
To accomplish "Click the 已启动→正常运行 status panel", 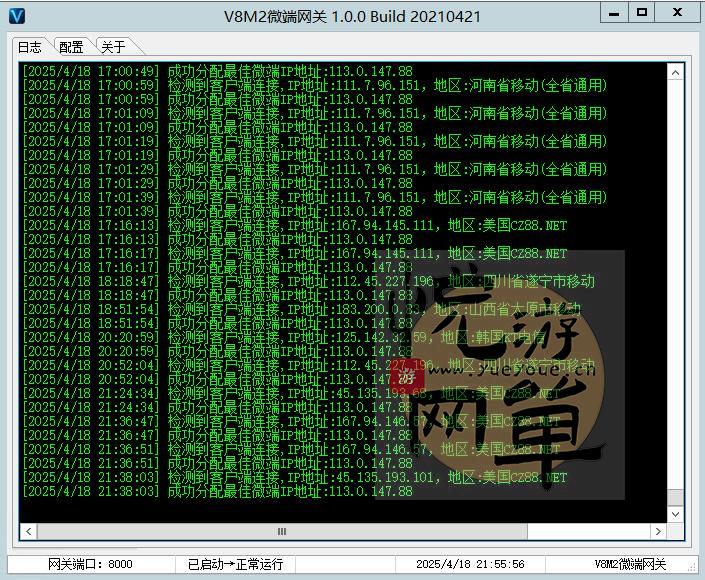I will (235, 564).
